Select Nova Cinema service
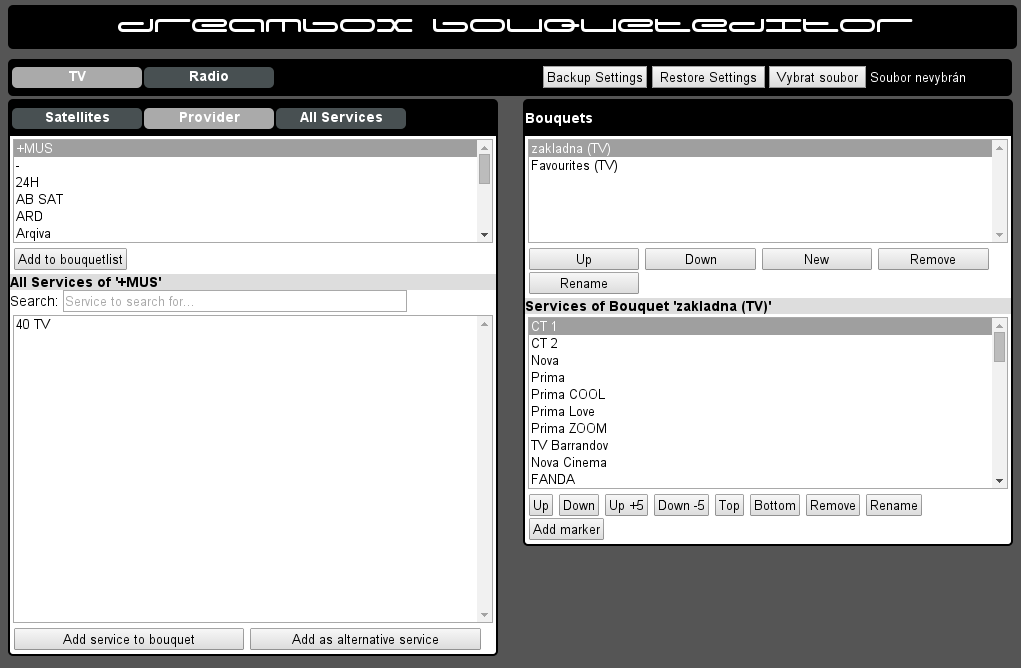Viewport: 1021px width, 668px height. 760,462
